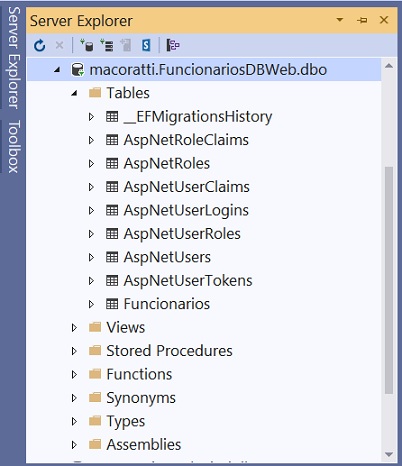This screenshot has height=466, width=402.
Task: Click the vertical scrollbar thumb
Action: click(x=389, y=280)
